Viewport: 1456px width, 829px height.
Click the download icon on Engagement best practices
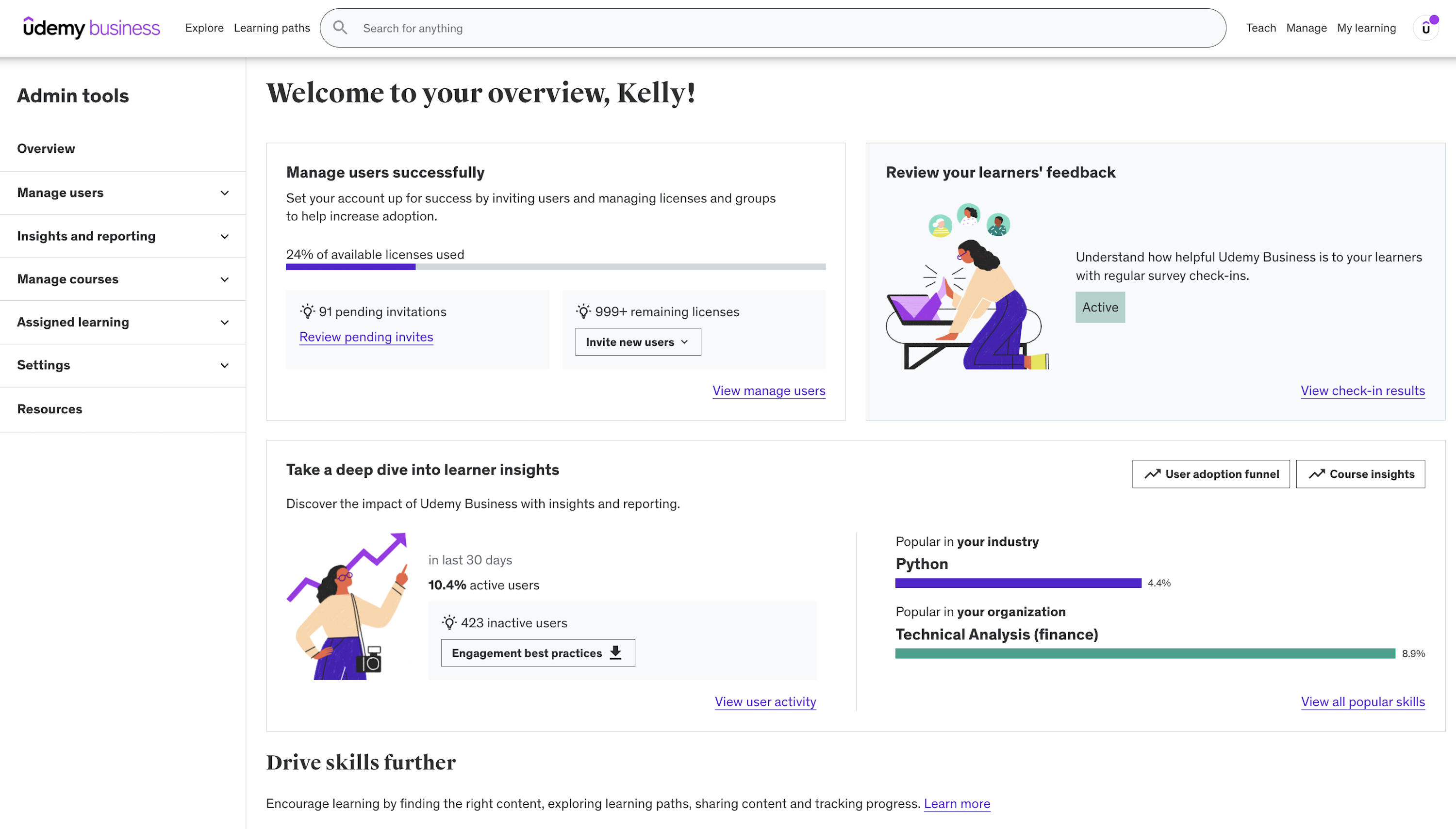pos(616,652)
